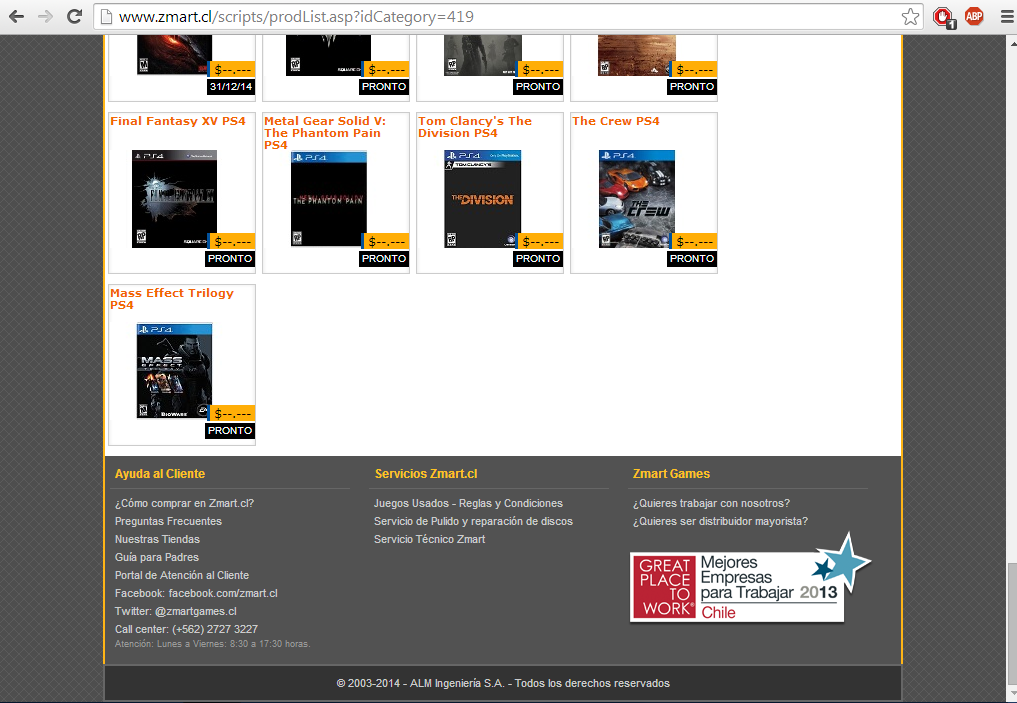
Task: Open '¿Quieres trabajar con nosotros?' link
Action: (712, 503)
